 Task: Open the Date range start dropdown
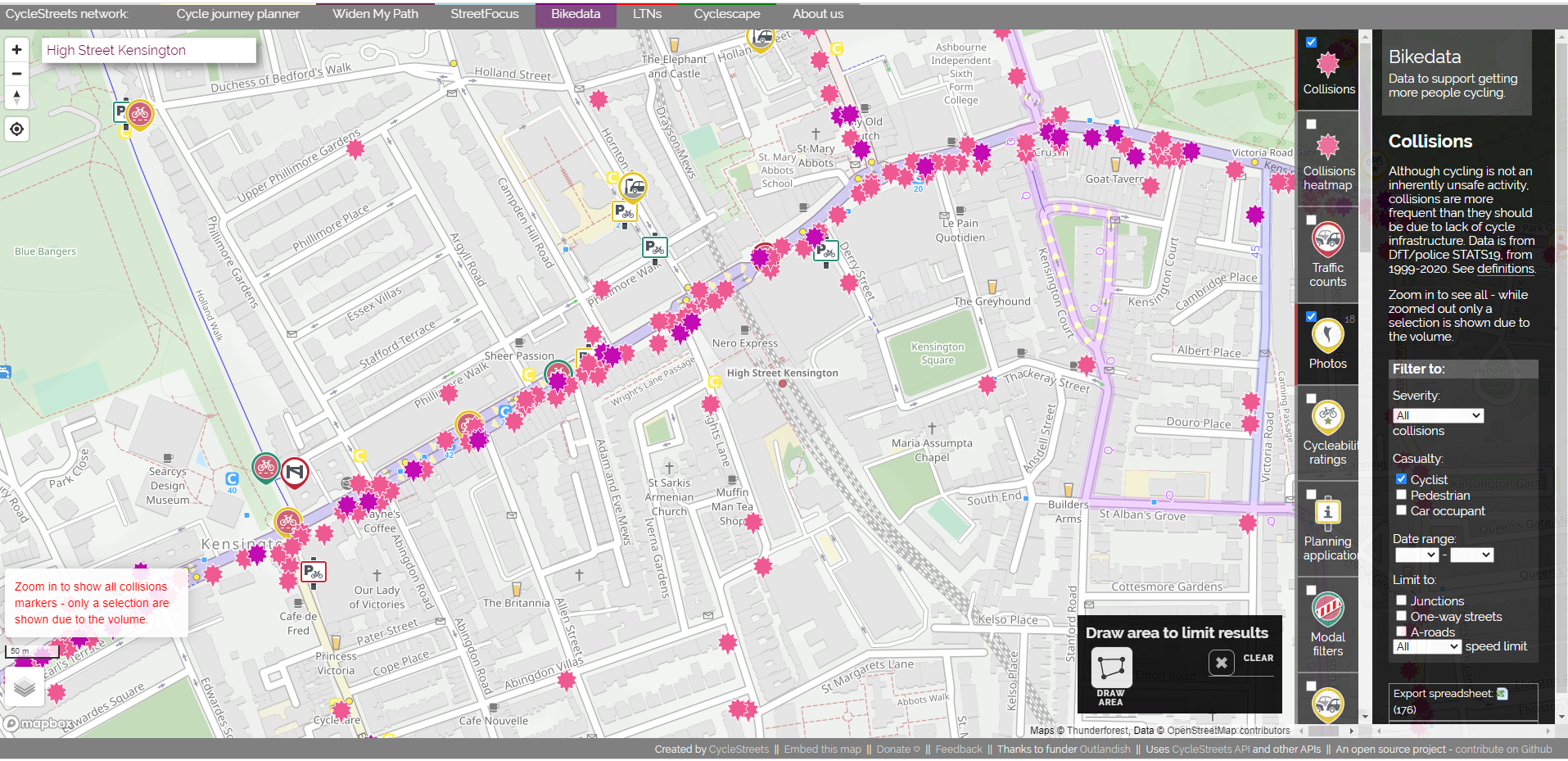[1417, 555]
